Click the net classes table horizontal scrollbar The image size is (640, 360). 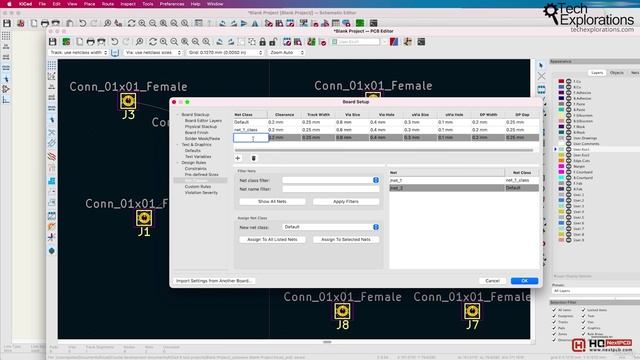pos(384,150)
